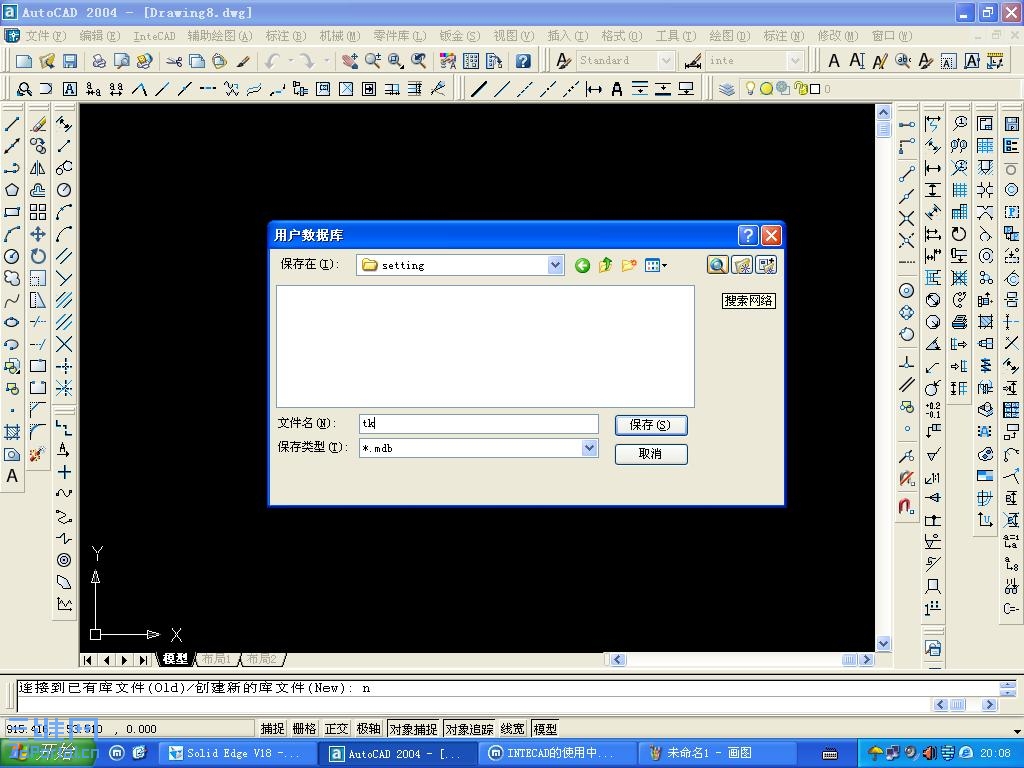Select the Rectangle tool on the left toolbar
Image resolution: width=1024 pixels, height=768 pixels.
coord(12,212)
